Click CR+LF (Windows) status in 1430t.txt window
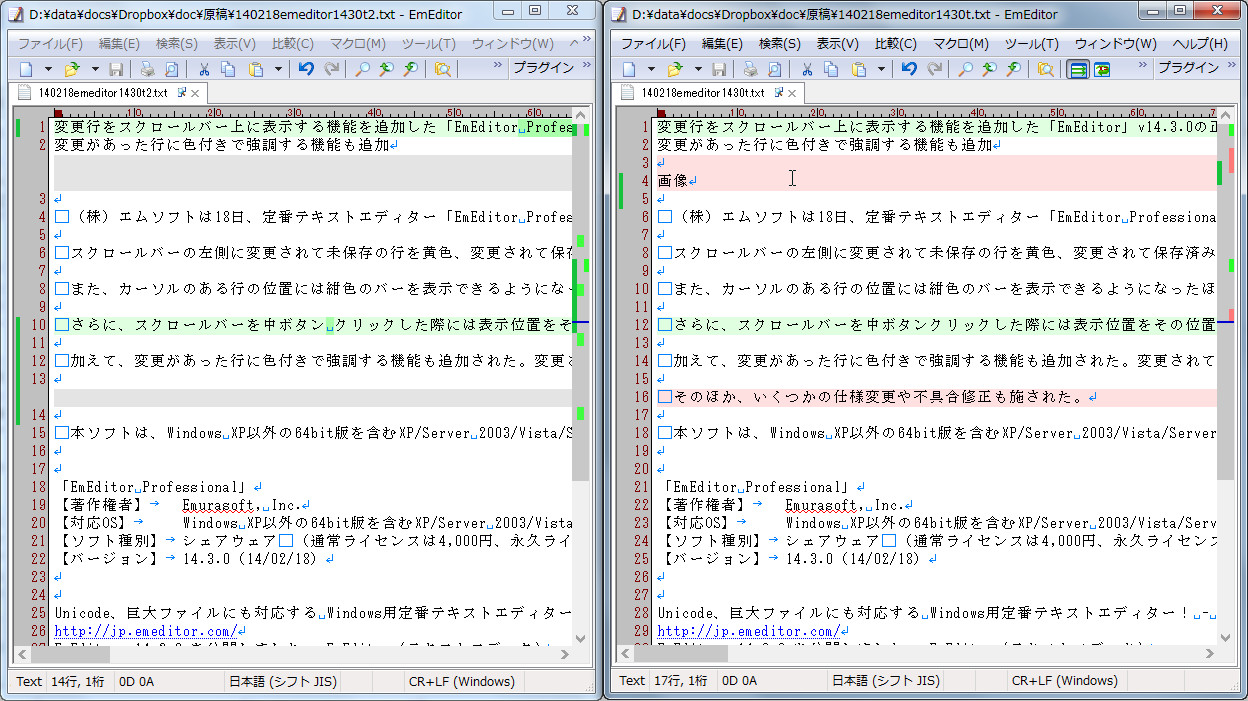The image size is (1248, 701). 1064,681
